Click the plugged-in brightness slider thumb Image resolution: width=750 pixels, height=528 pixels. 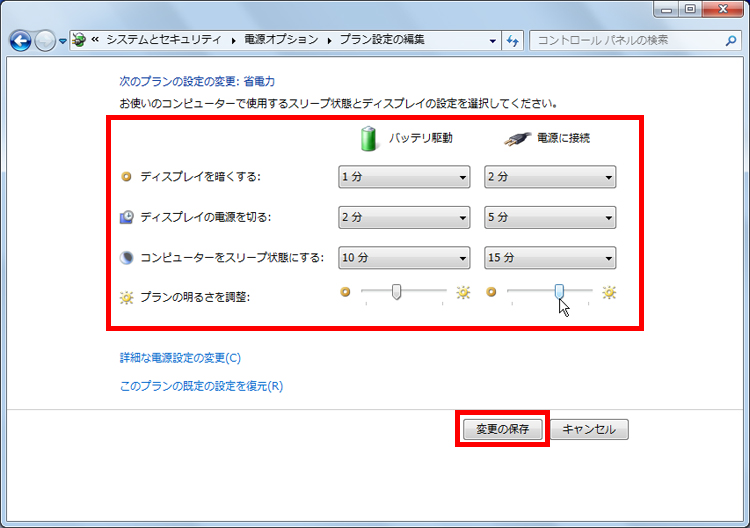[x=559, y=292]
